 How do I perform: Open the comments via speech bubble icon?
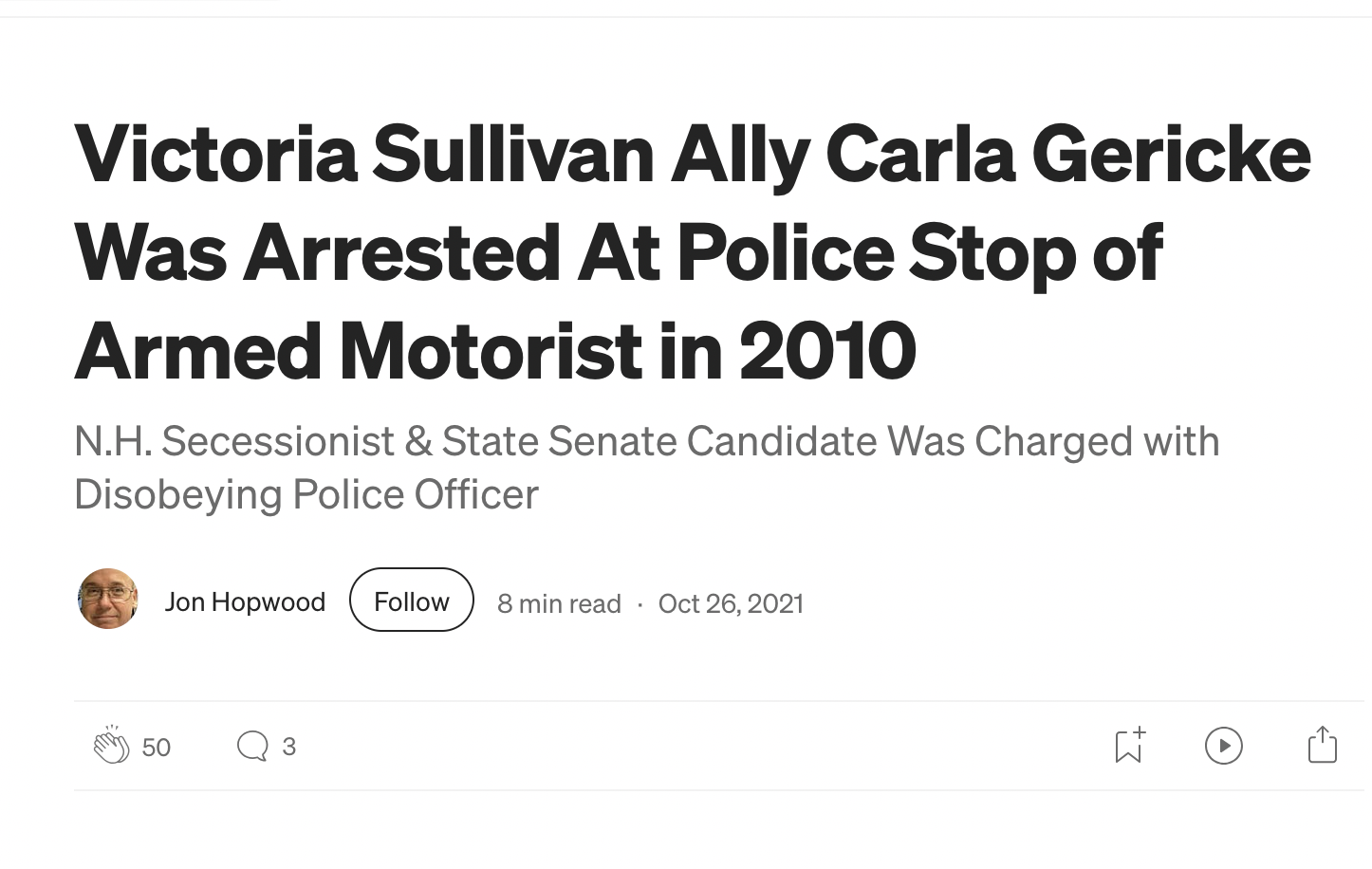[x=252, y=746]
